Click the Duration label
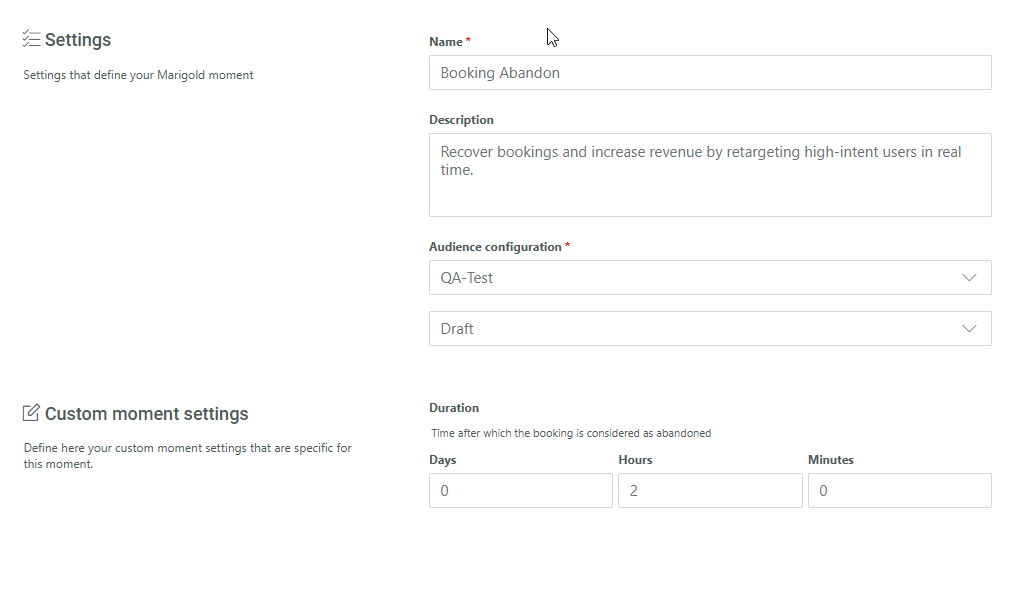This screenshot has height=598, width=1032. click(454, 408)
